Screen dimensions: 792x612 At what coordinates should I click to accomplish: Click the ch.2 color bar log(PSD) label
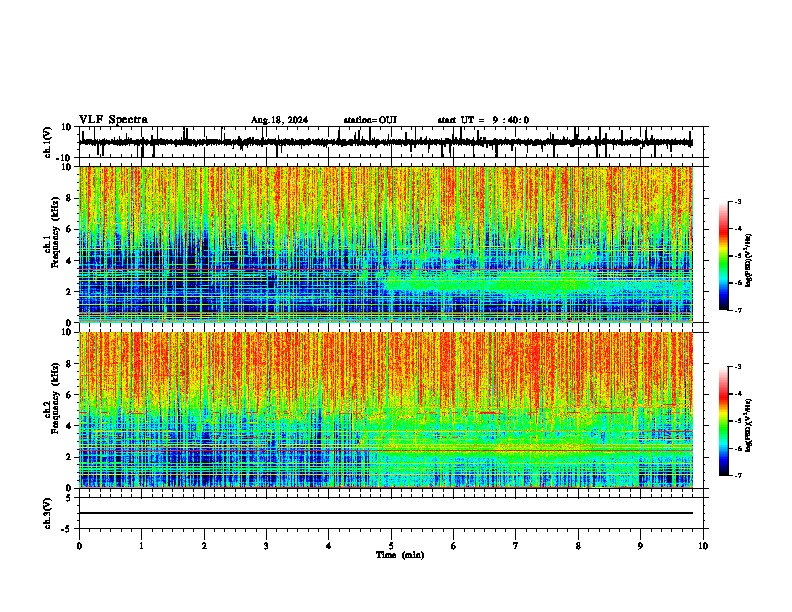click(x=748, y=425)
